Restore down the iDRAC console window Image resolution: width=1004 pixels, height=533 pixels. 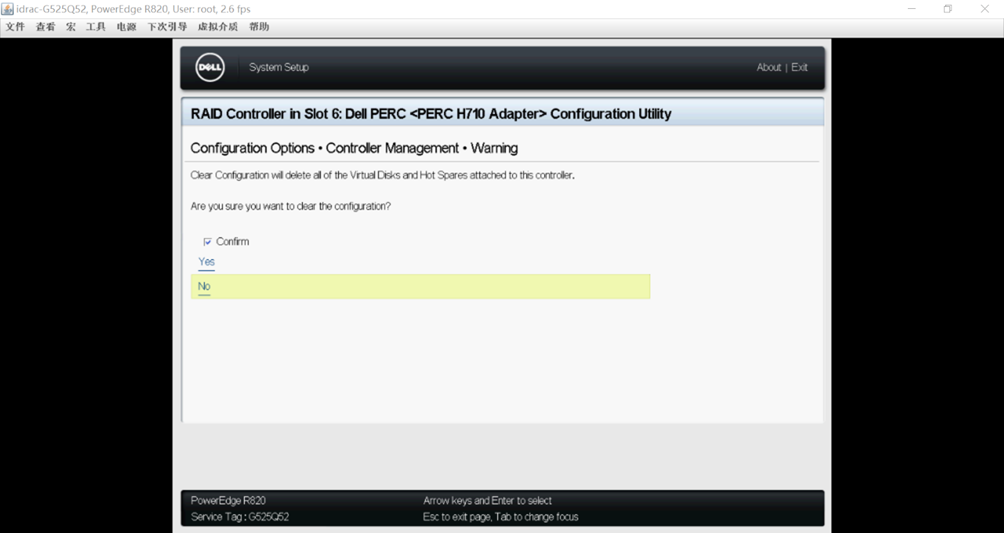point(948,9)
